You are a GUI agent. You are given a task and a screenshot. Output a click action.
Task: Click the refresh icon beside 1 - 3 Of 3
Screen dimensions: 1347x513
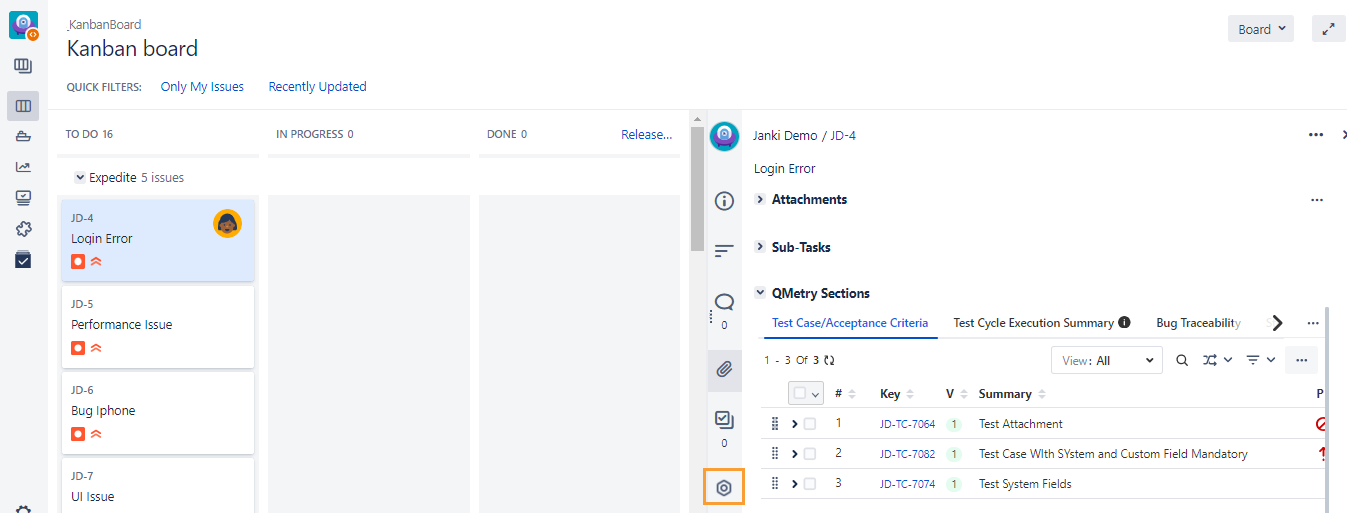(829, 360)
